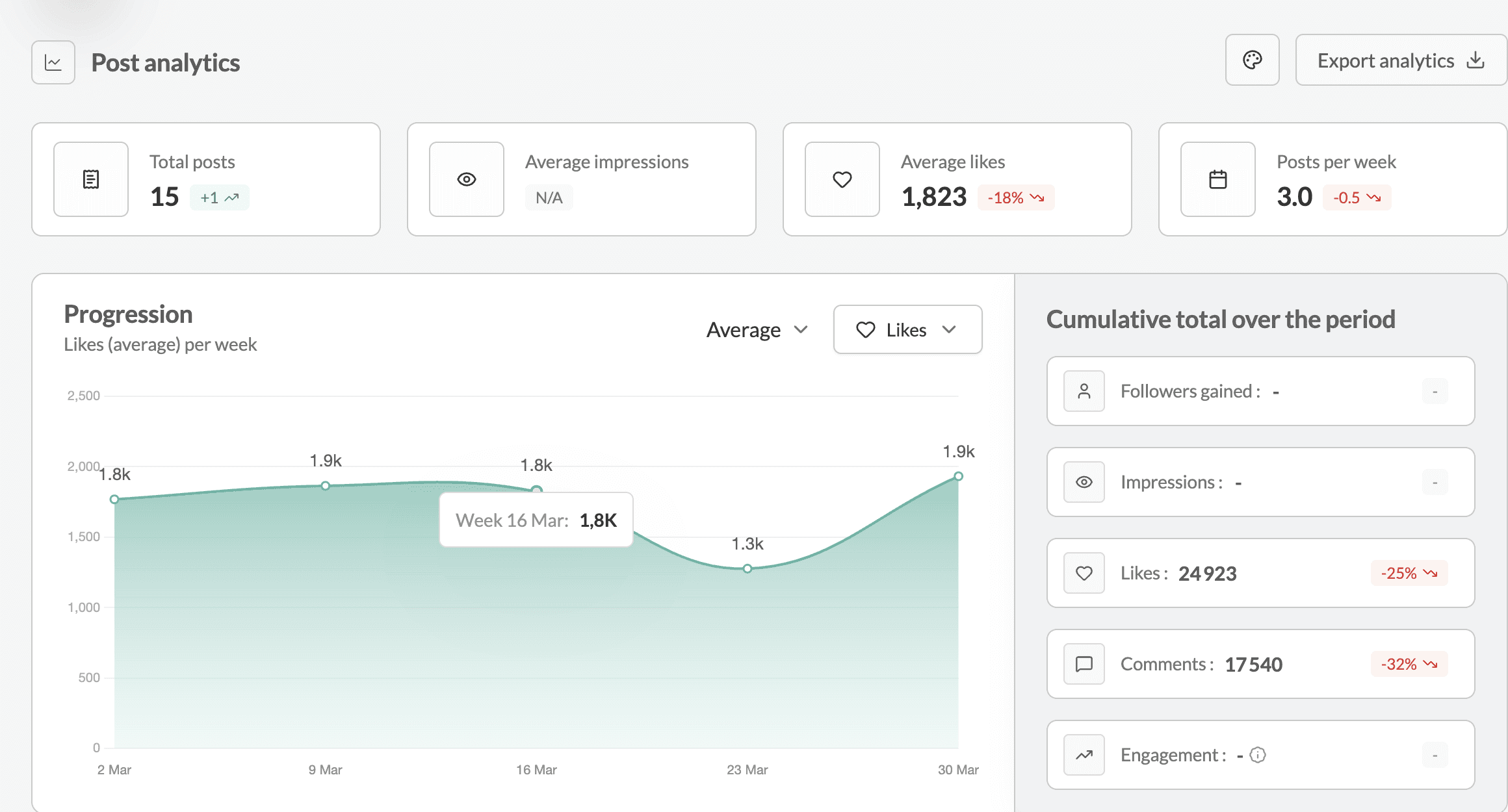Click the Total posts document icon
The image size is (1508, 812).
click(91, 179)
